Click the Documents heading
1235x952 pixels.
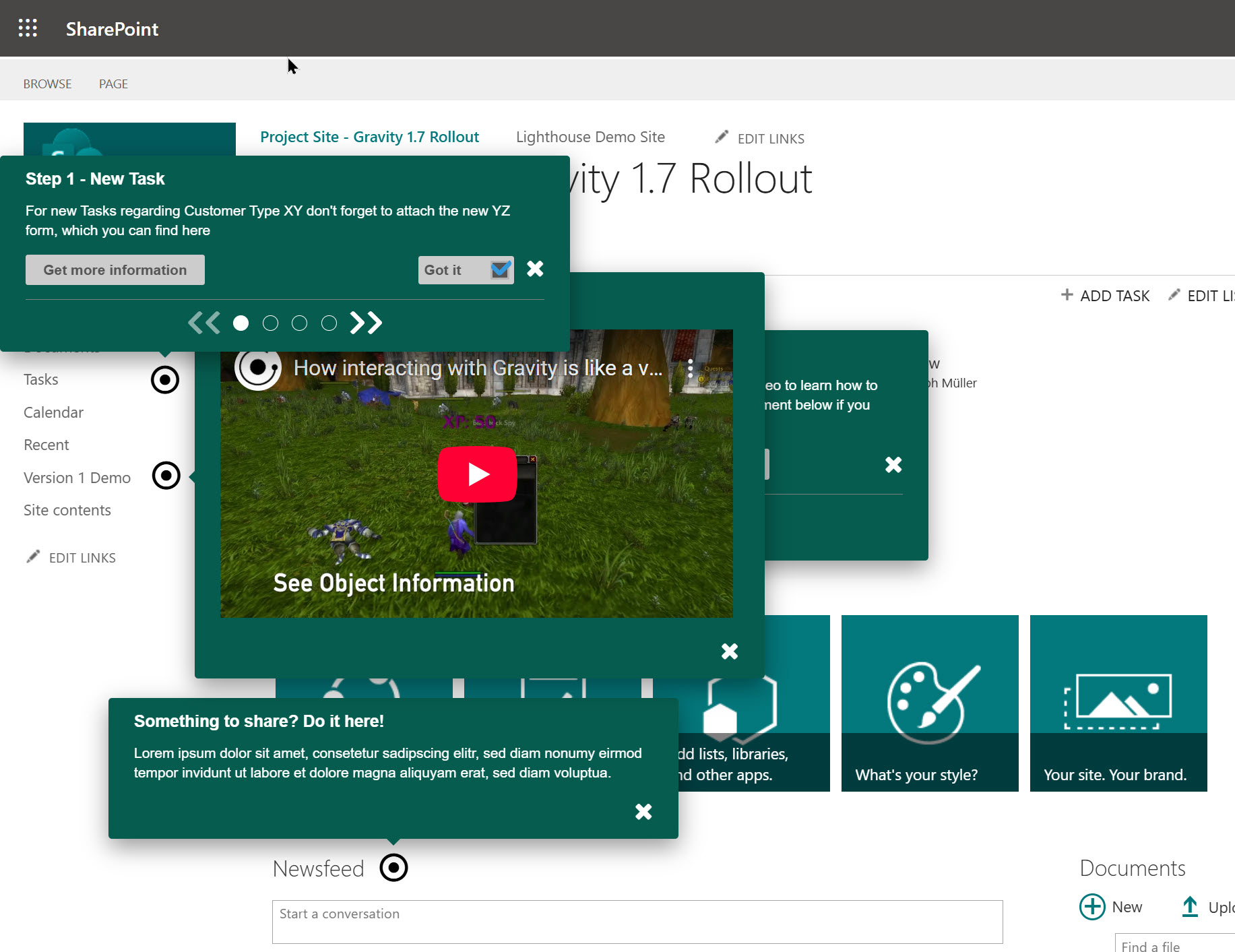1133,868
